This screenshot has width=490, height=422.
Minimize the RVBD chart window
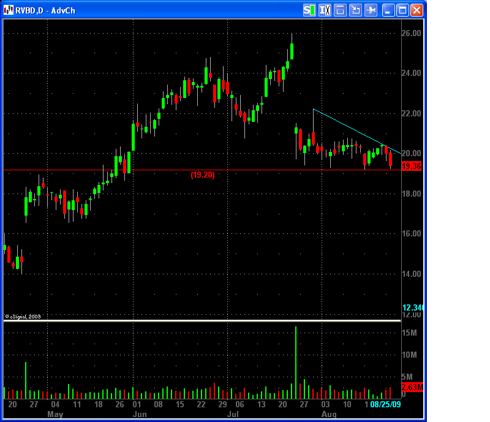(388, 10)
